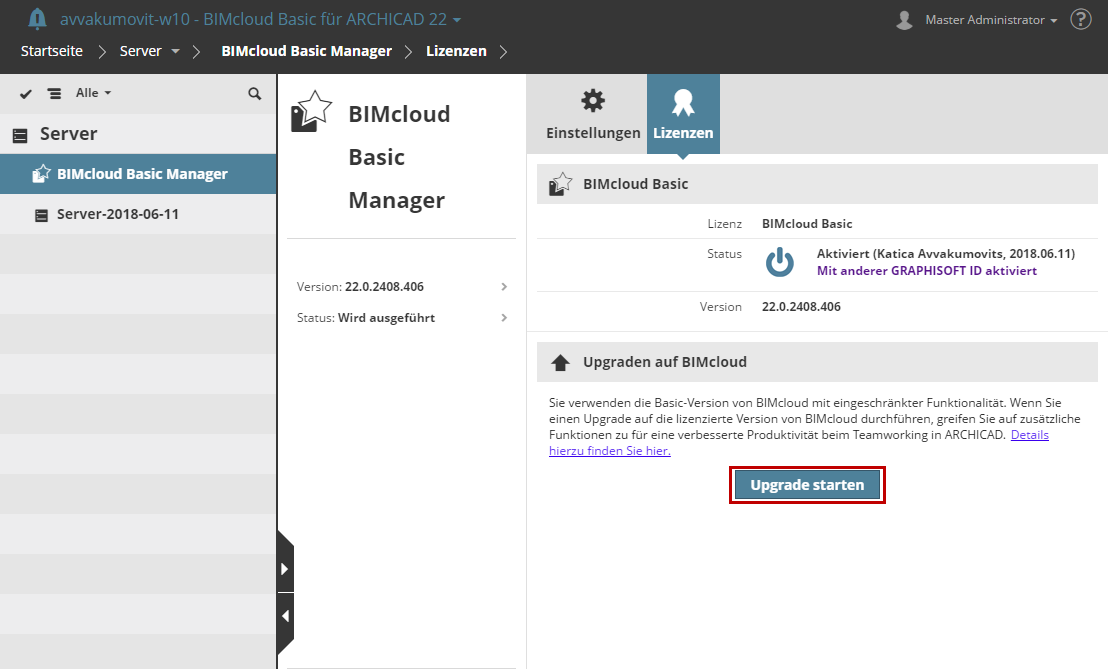
Task: Select the checkmark selection icon in the sidebar
Action: (25, 92)
